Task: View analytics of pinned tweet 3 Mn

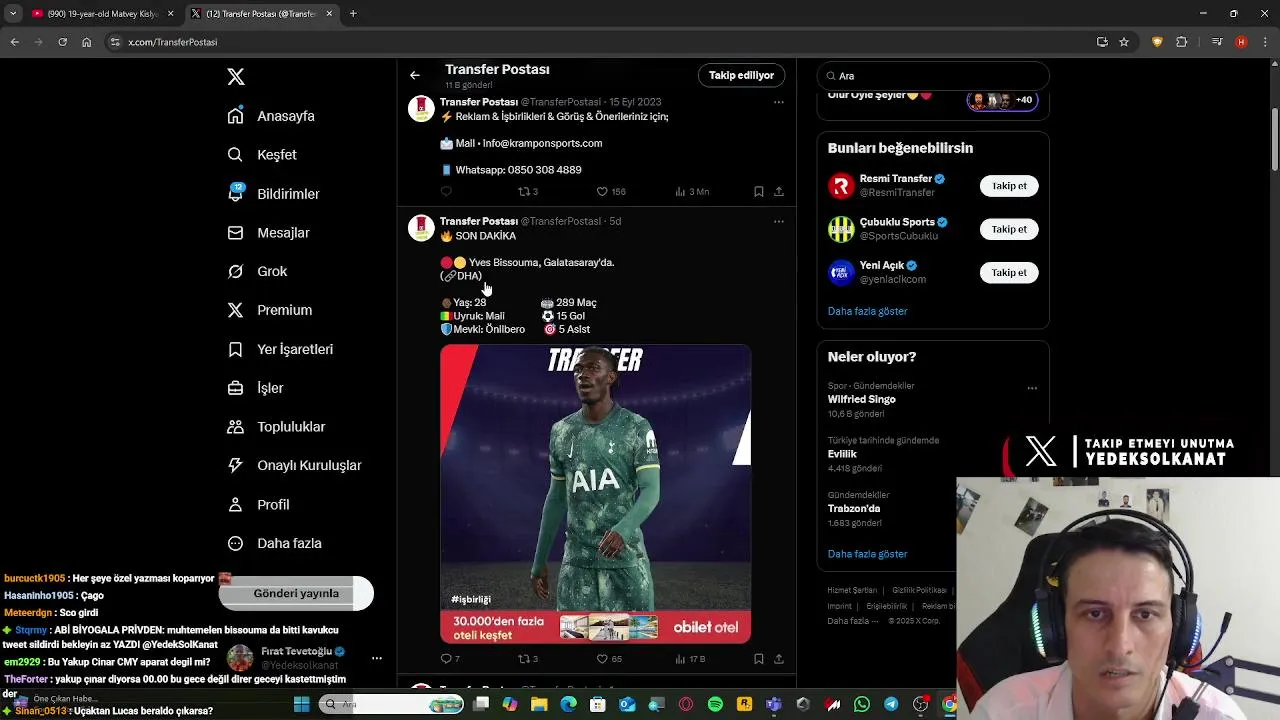Action: (x=691, y=191)
